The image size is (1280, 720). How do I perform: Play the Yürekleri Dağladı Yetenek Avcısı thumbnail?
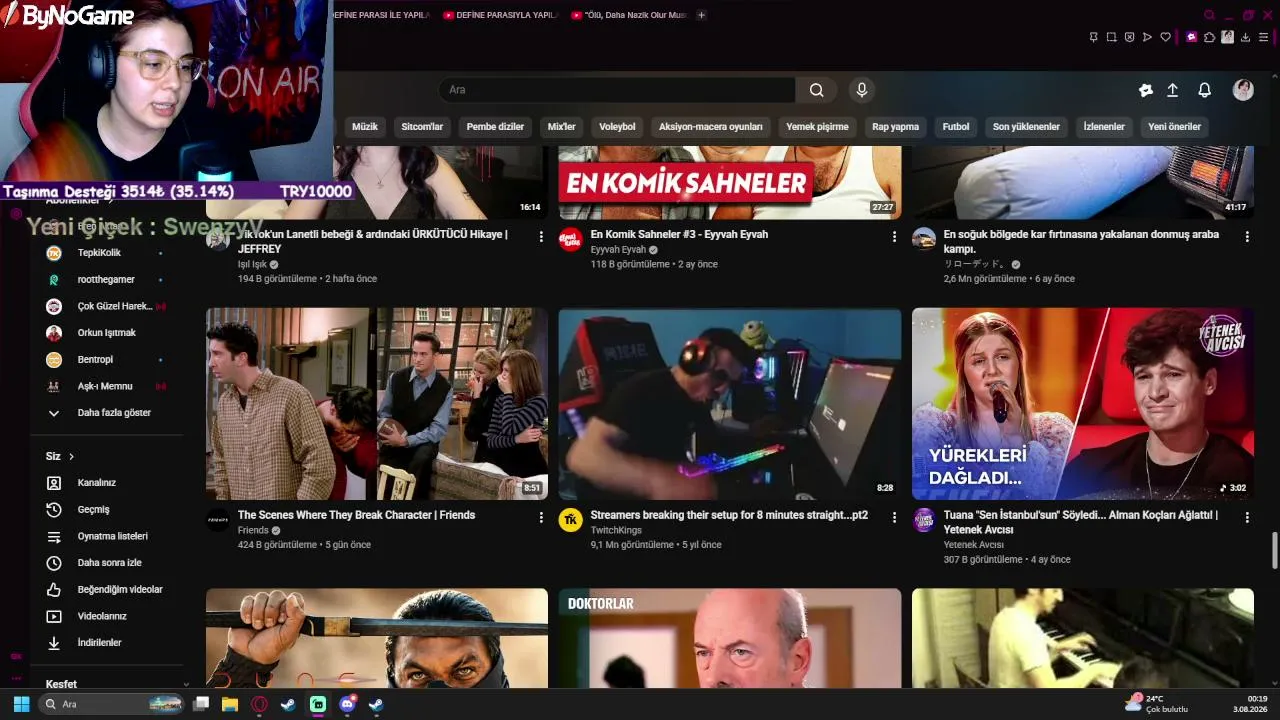[1083, 404]
